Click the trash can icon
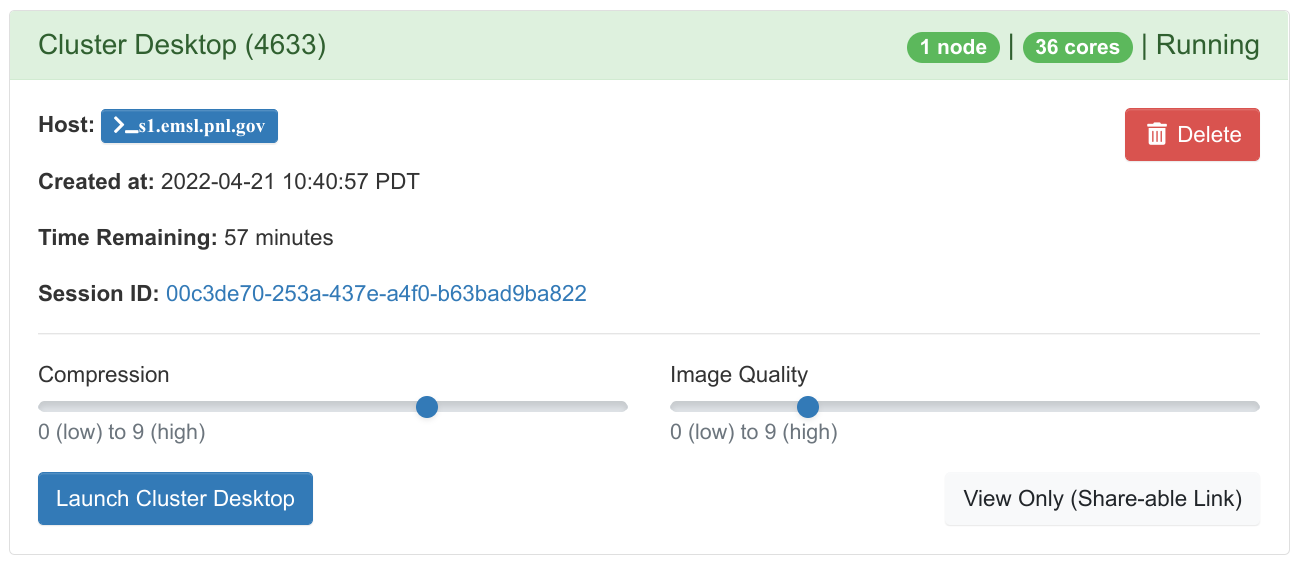This screenshot has width=1301, height=564. tap(1157, 134)
